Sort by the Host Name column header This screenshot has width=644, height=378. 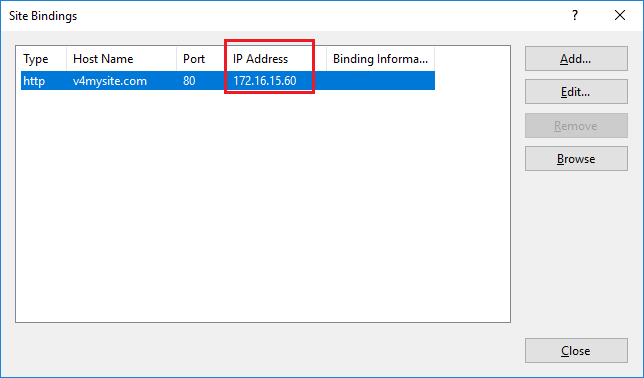tap(121, 59)
